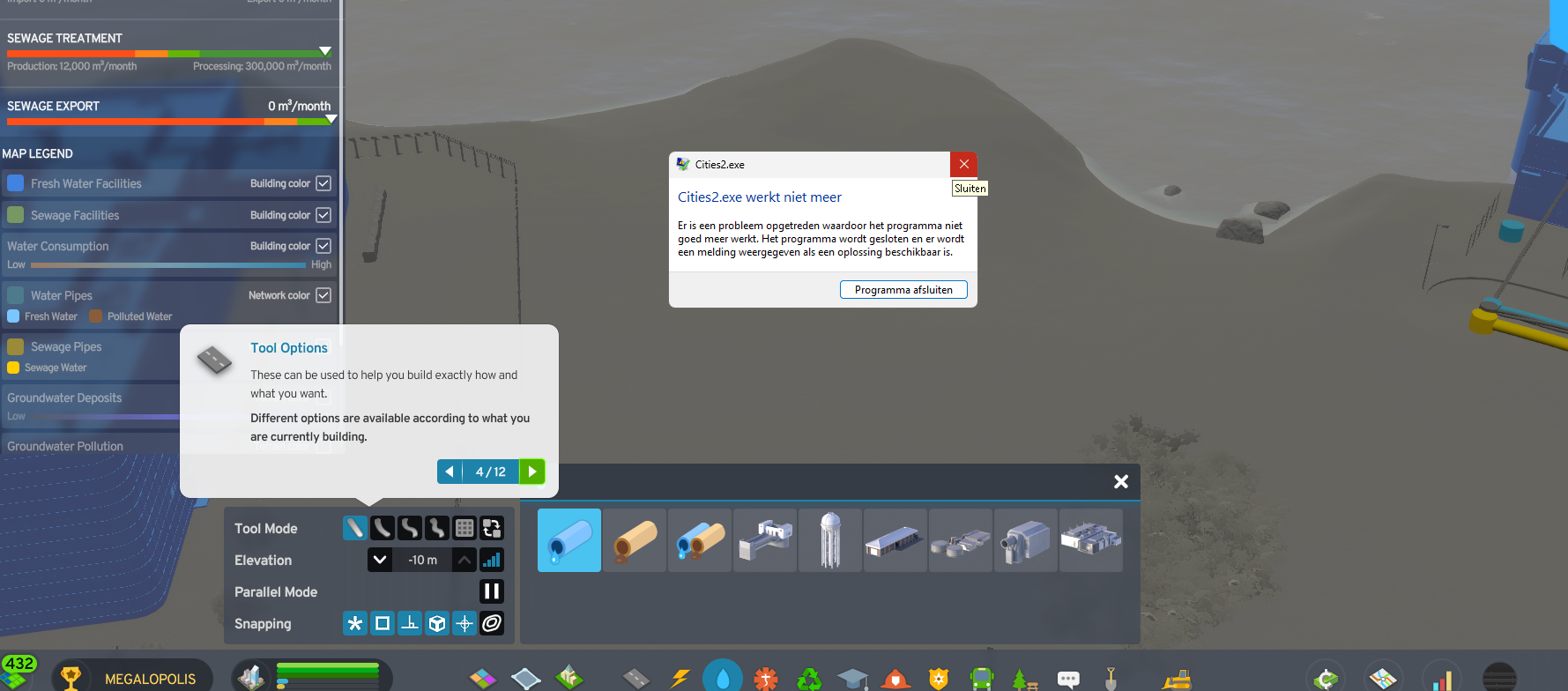Toggle snap to 90 degree angles
This screenshot has width=1568, height=691.
410,623
